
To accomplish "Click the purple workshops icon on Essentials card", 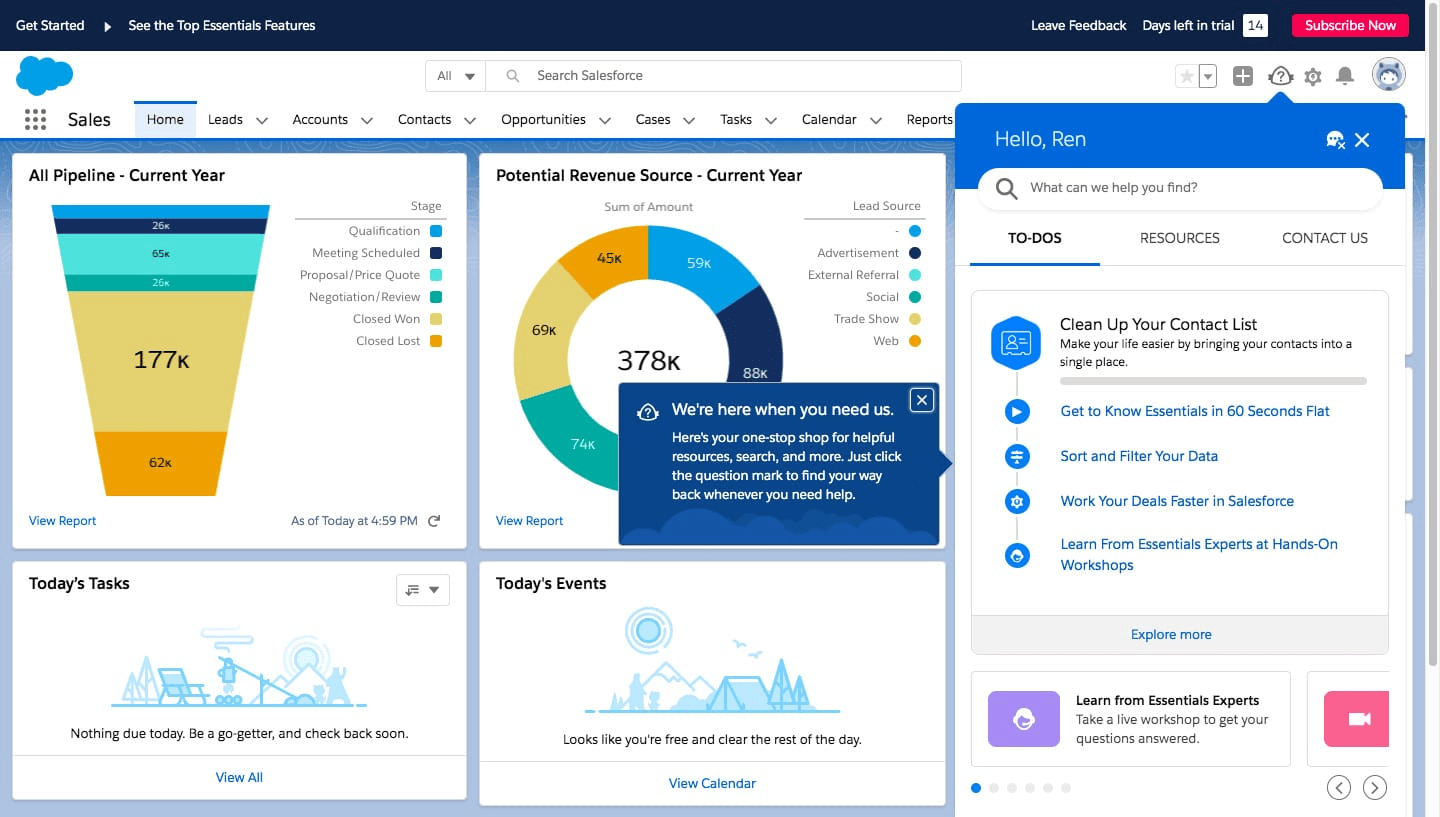I will click(x=1023, y=719).
